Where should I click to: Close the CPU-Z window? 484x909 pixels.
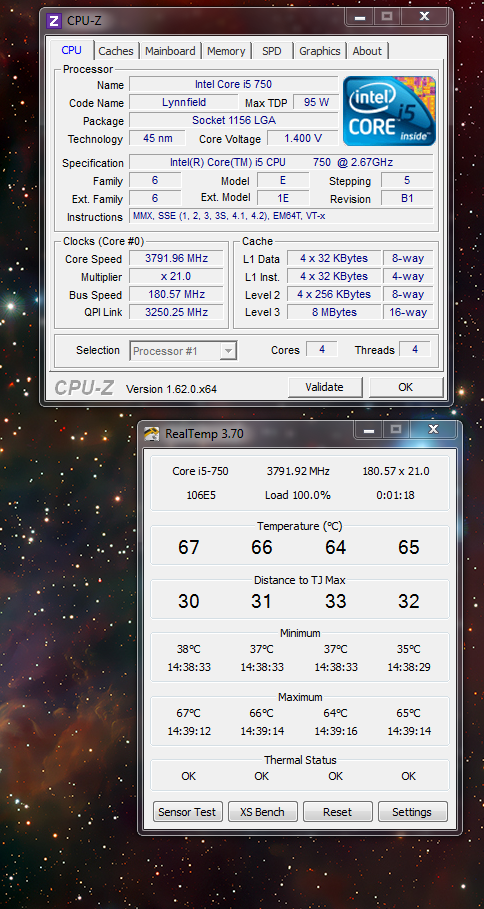point(424,17)
